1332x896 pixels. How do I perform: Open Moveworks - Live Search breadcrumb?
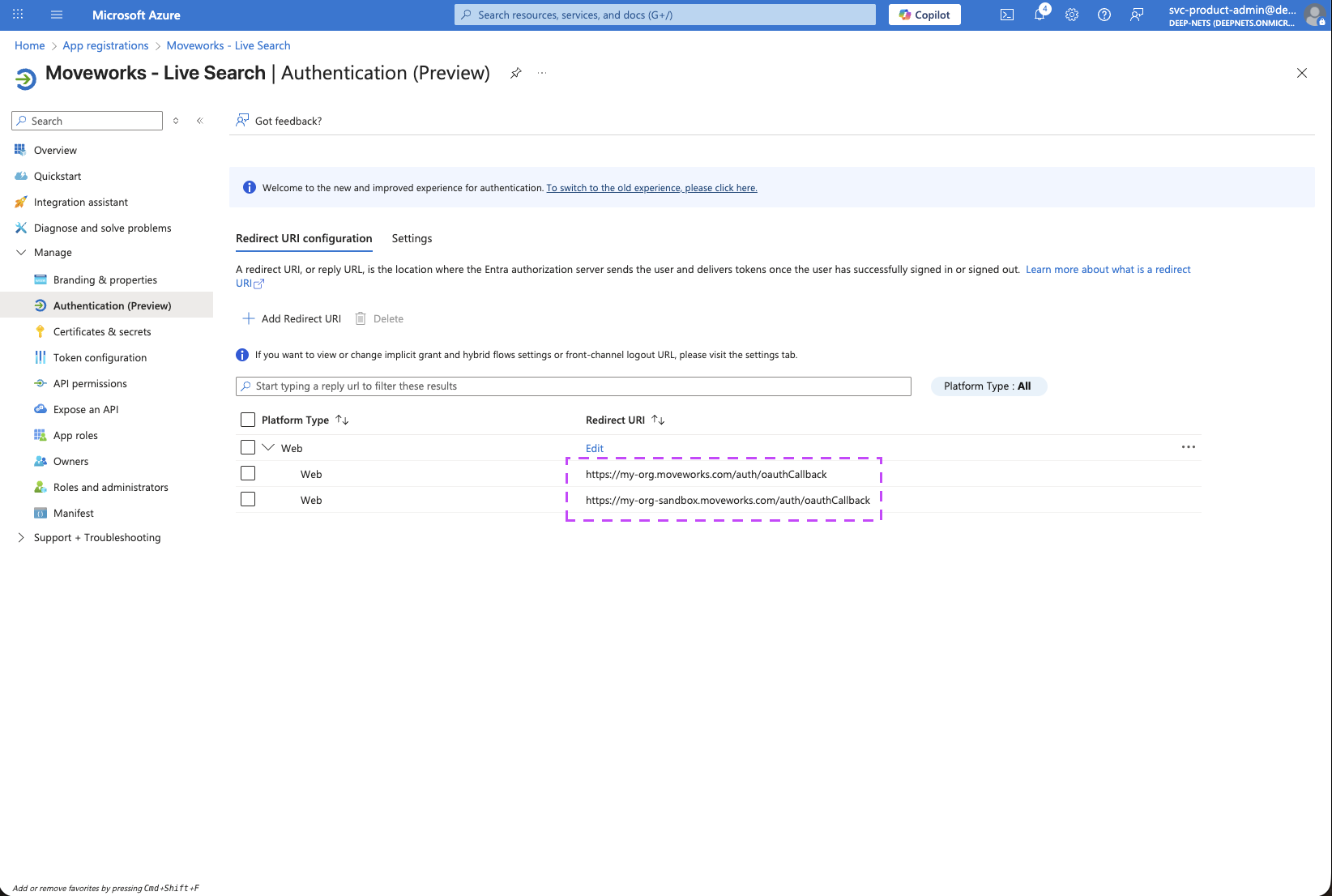[228, 45]
